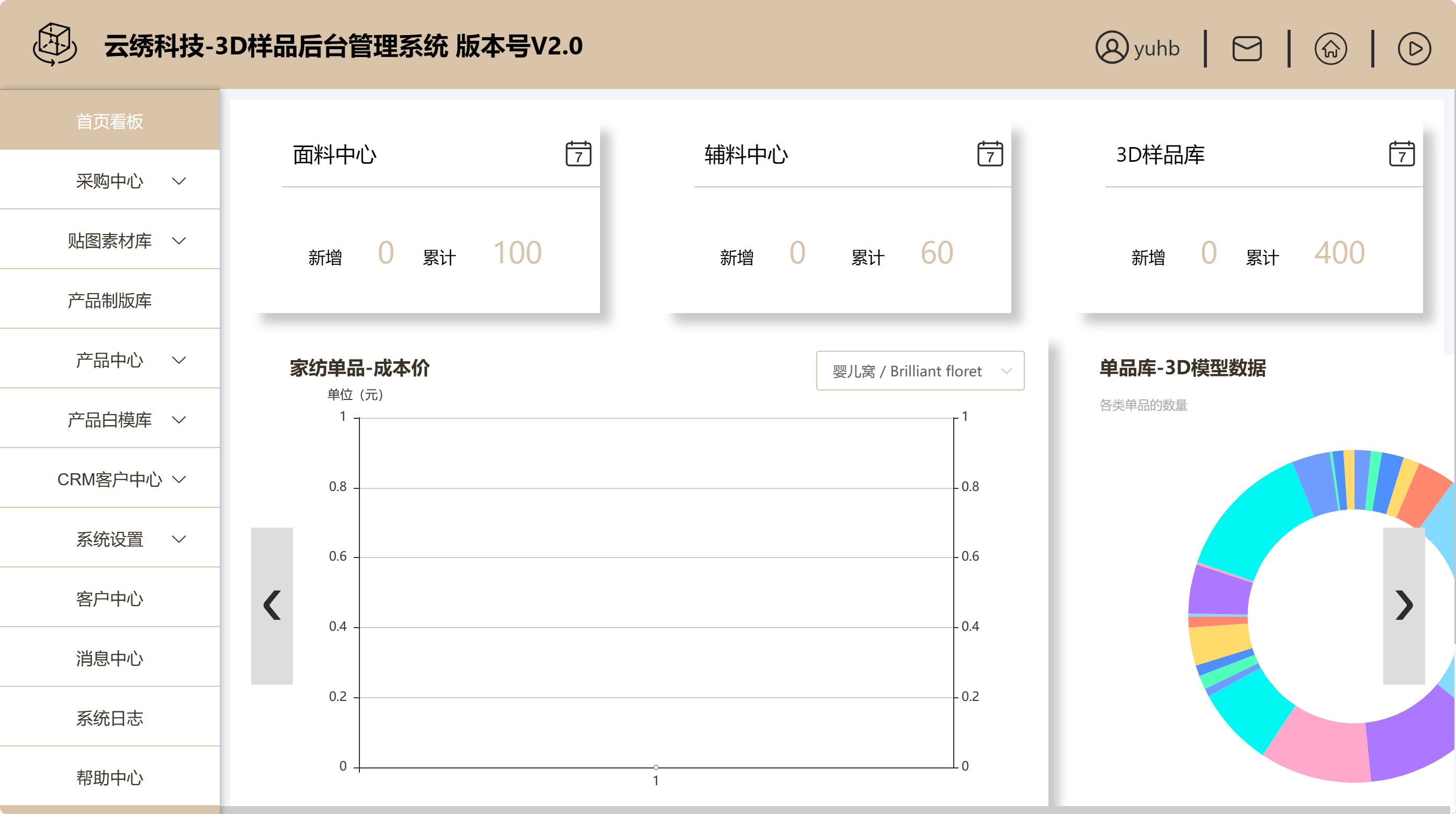Click the data point on the chart x-axis
Viewport: 1456px width, 814px height.
[656, 767]
